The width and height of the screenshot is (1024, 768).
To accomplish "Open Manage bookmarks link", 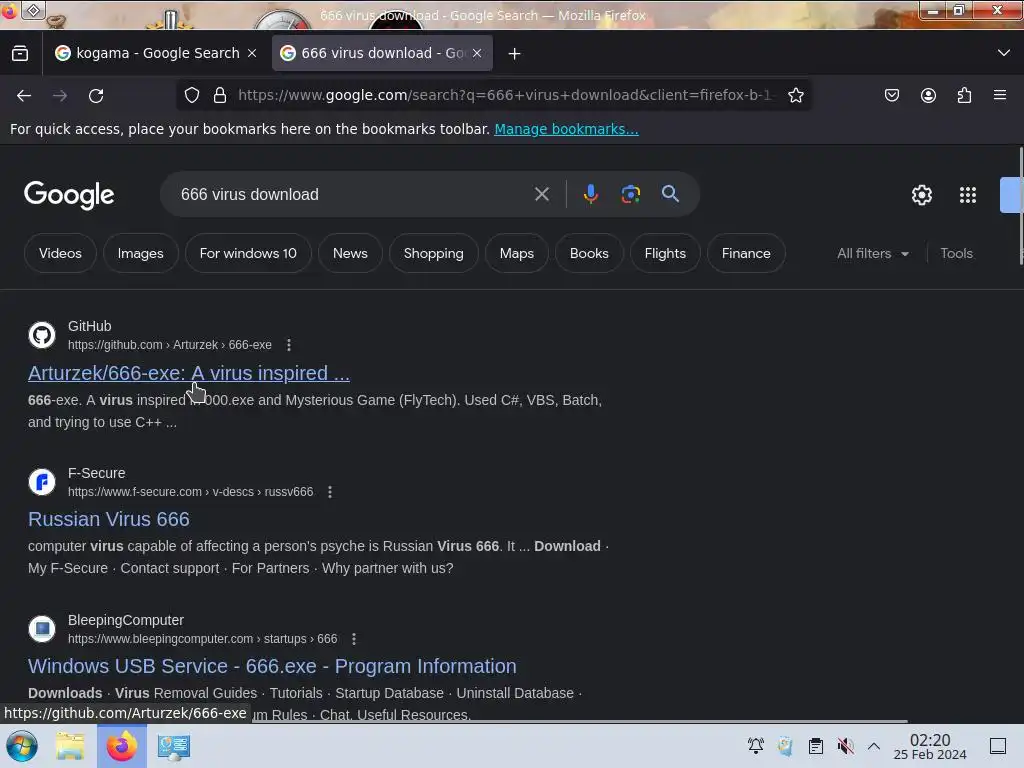I will 566,129.
